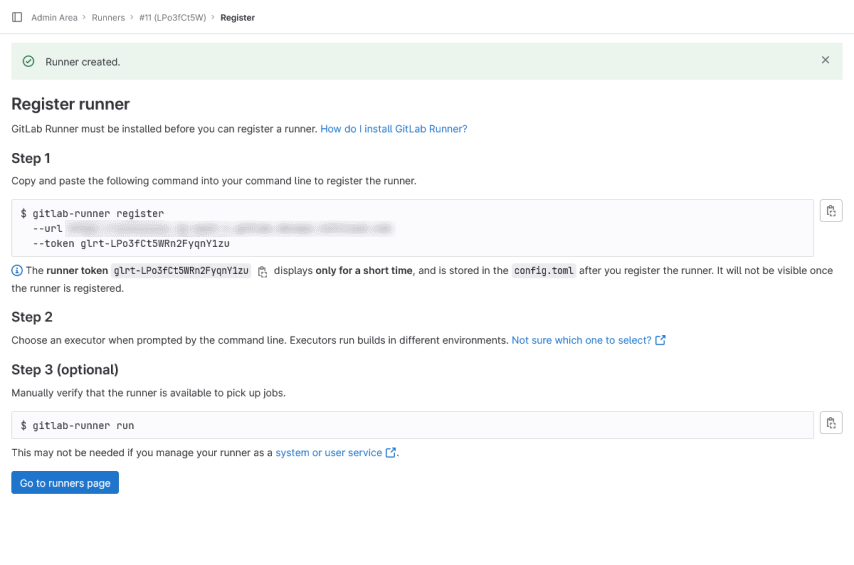
Task: Click inside the register command code block
Action: point(412,228)
